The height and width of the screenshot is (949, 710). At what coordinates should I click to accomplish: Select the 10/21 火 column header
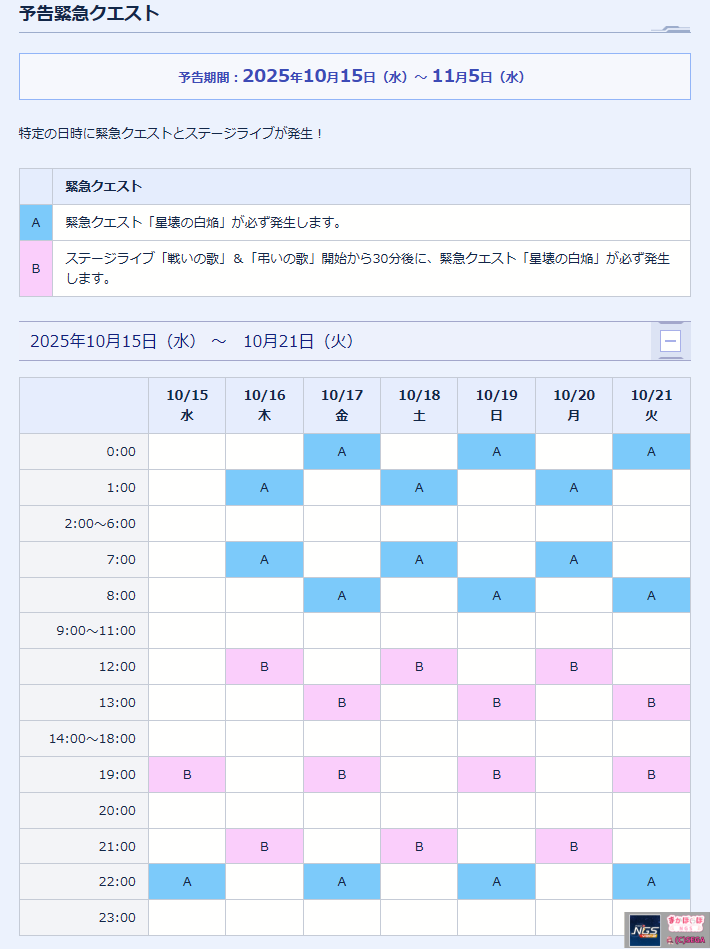pos(651,405)
